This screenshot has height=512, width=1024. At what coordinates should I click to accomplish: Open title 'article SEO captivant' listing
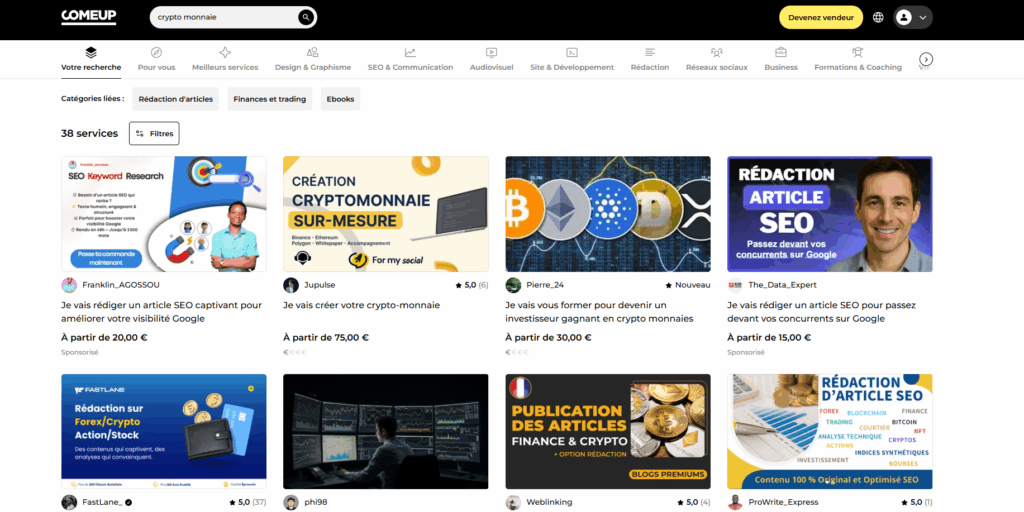[161, 312]
